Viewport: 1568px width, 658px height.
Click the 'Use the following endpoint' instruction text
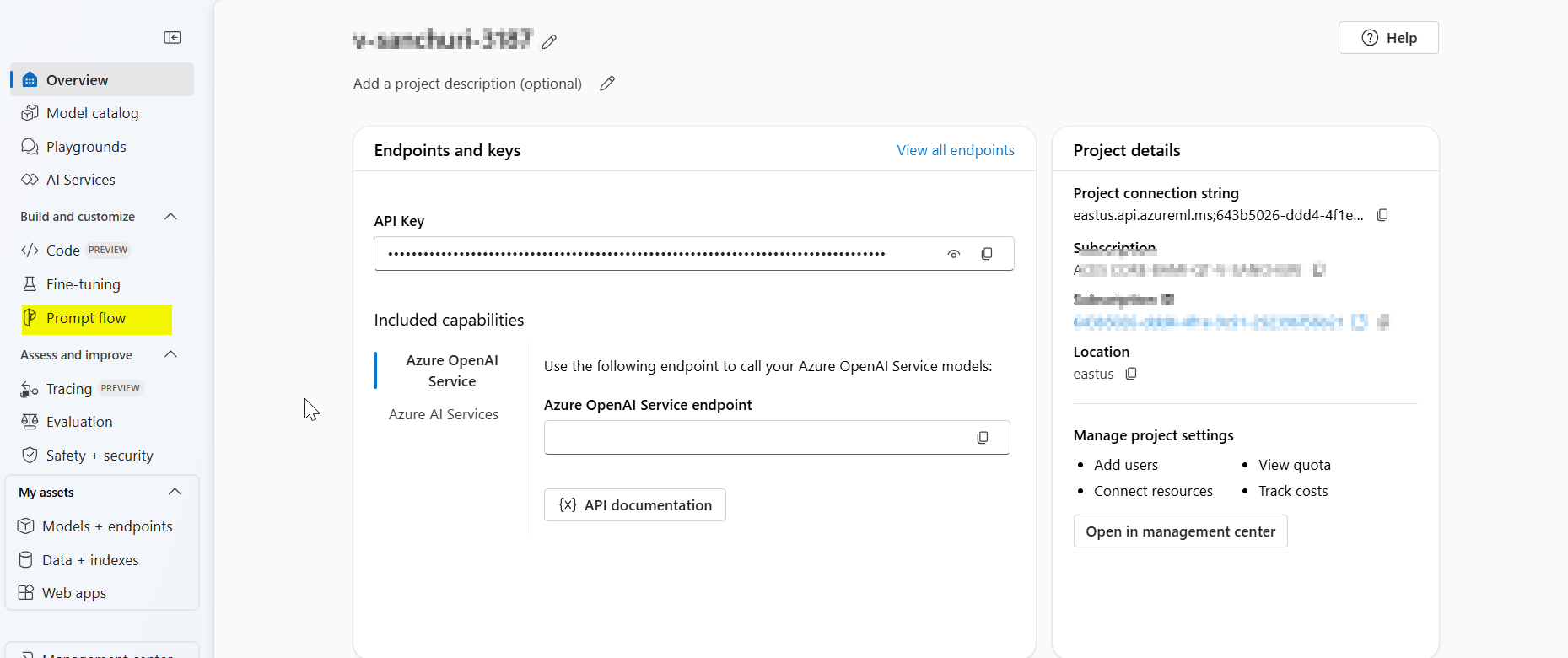point(768,366)
